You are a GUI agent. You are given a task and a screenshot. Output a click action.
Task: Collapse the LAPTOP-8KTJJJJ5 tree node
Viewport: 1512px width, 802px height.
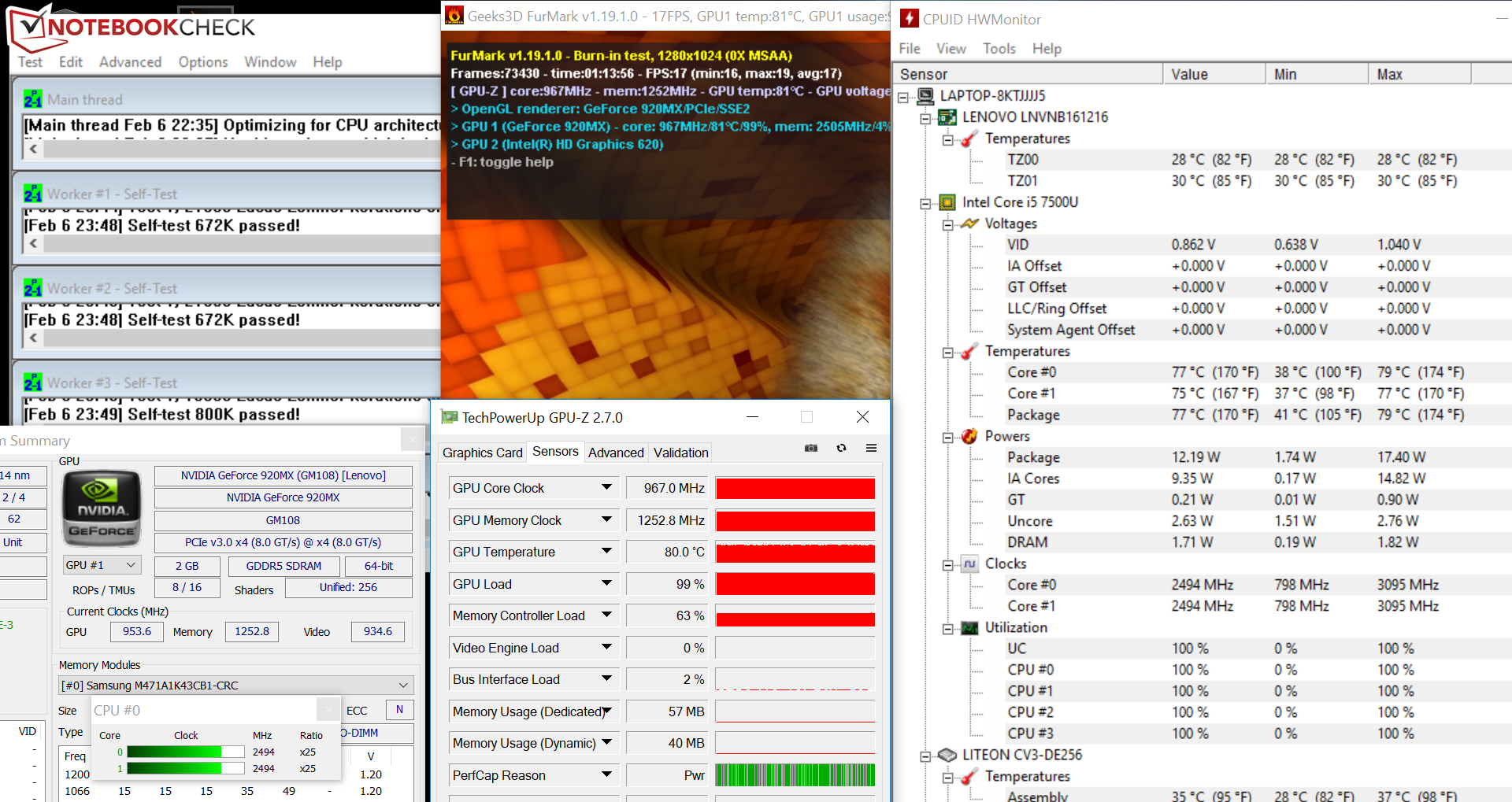(x=903, y=97)
